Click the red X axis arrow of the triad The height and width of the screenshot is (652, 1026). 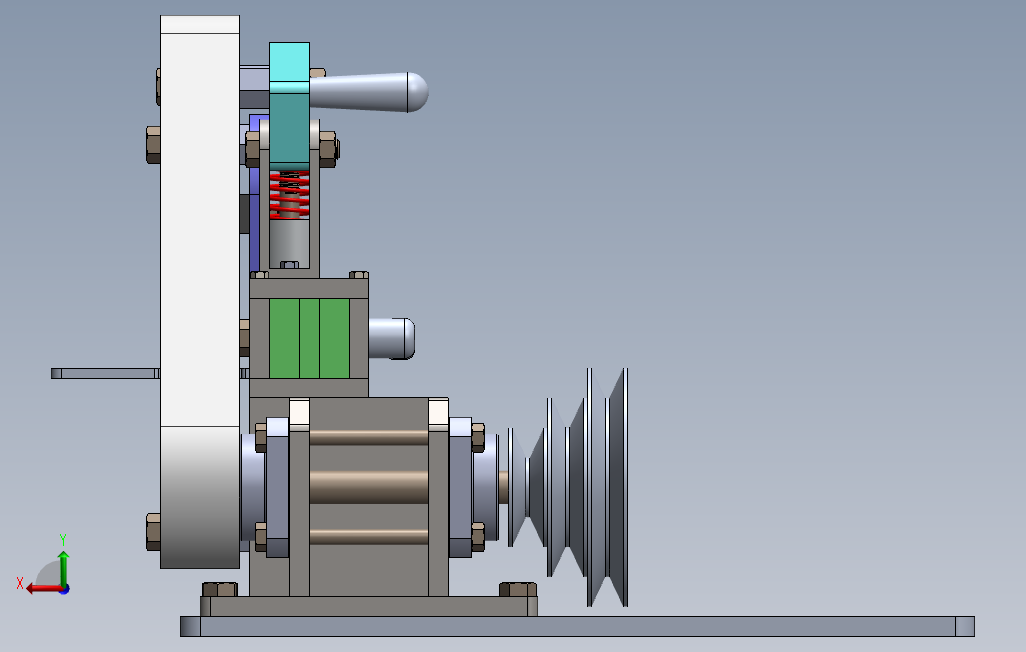[x=43, y=588]
